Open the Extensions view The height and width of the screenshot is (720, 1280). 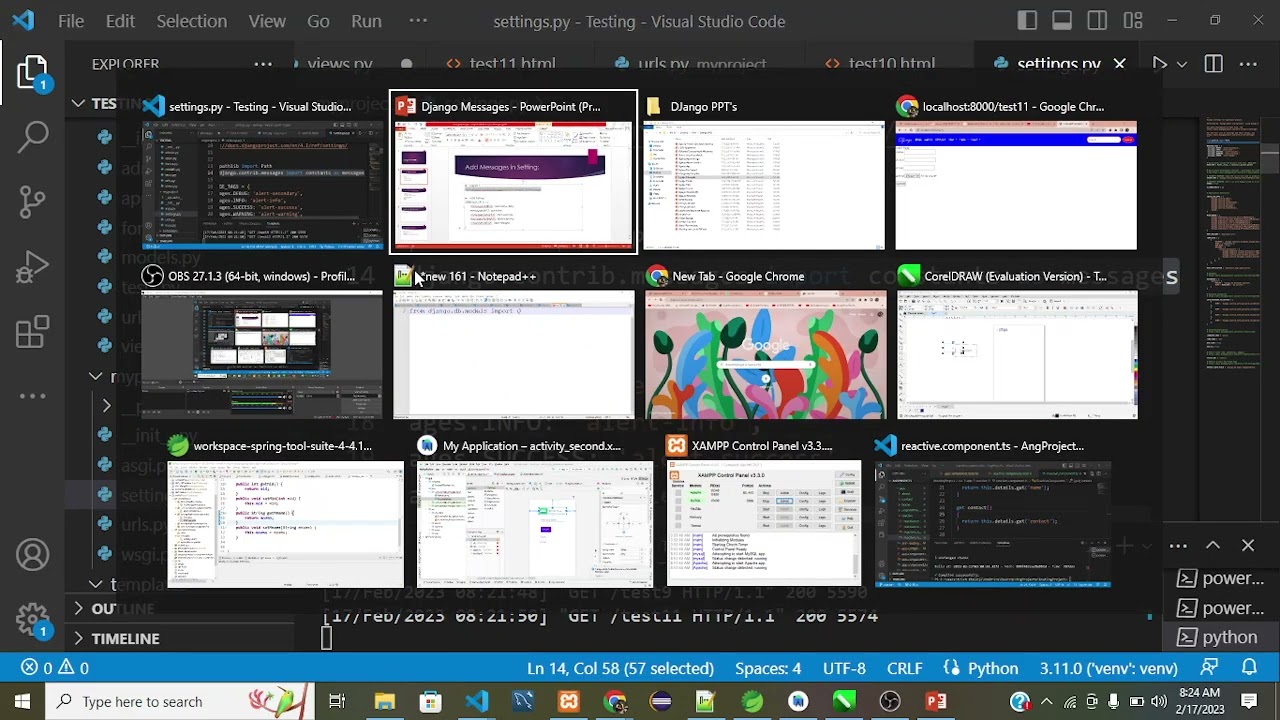point(33,332)
